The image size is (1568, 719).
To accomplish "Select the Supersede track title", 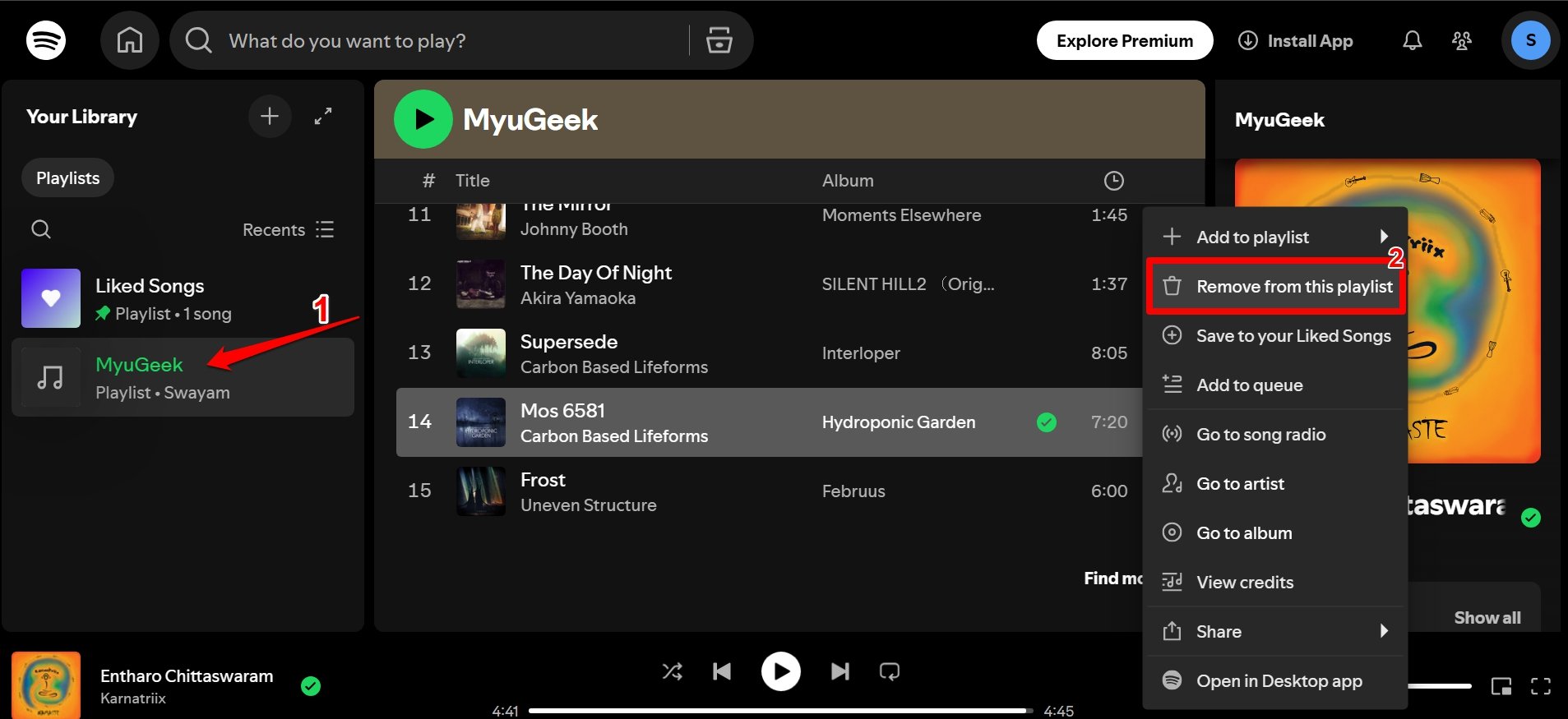I will [568, 341].
